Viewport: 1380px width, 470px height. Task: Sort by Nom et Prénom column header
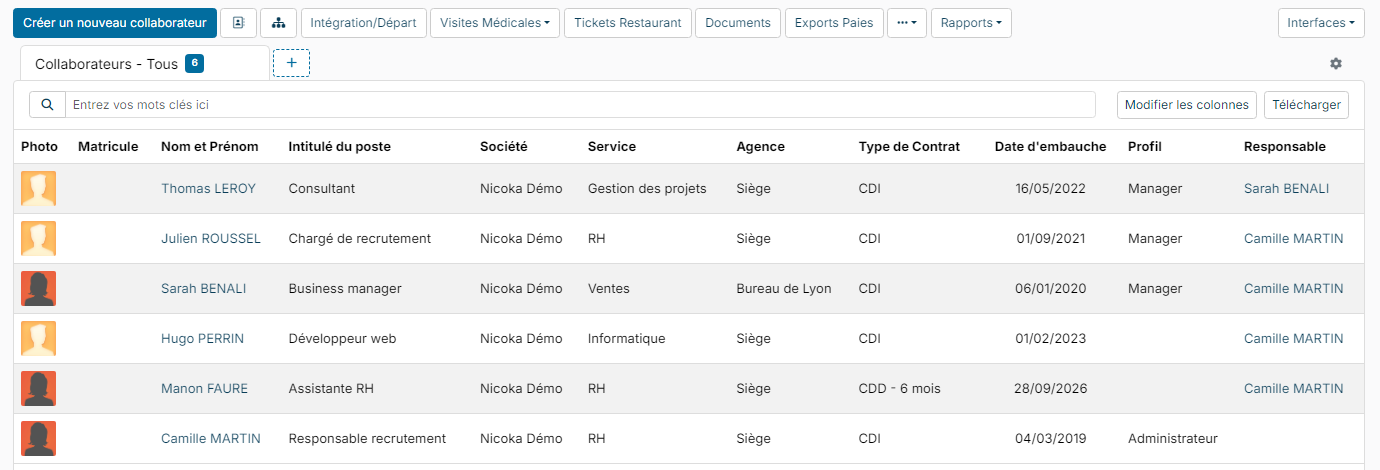click(x=209, y=146)
